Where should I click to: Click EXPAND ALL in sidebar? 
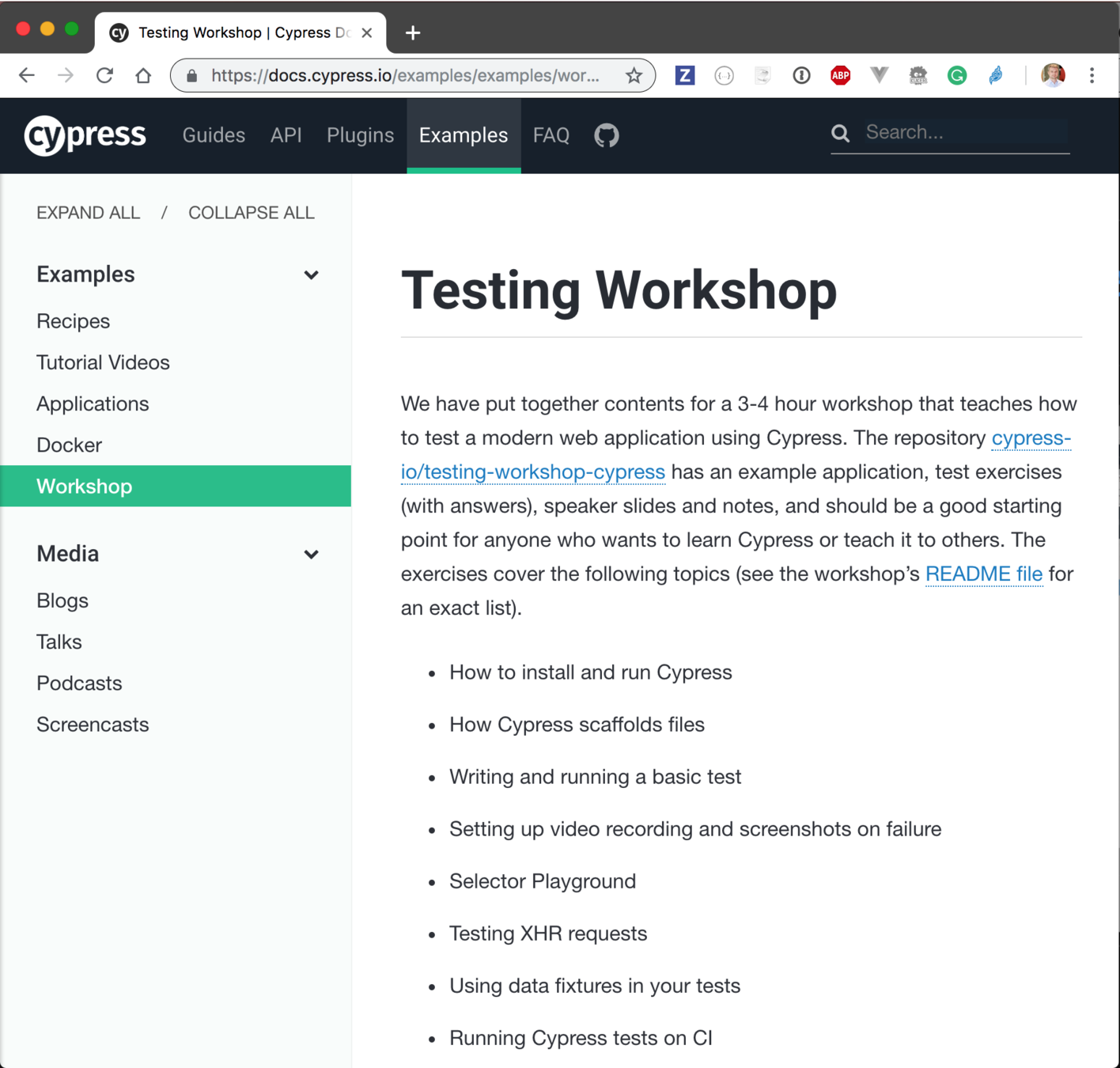[x=89, y=213]
